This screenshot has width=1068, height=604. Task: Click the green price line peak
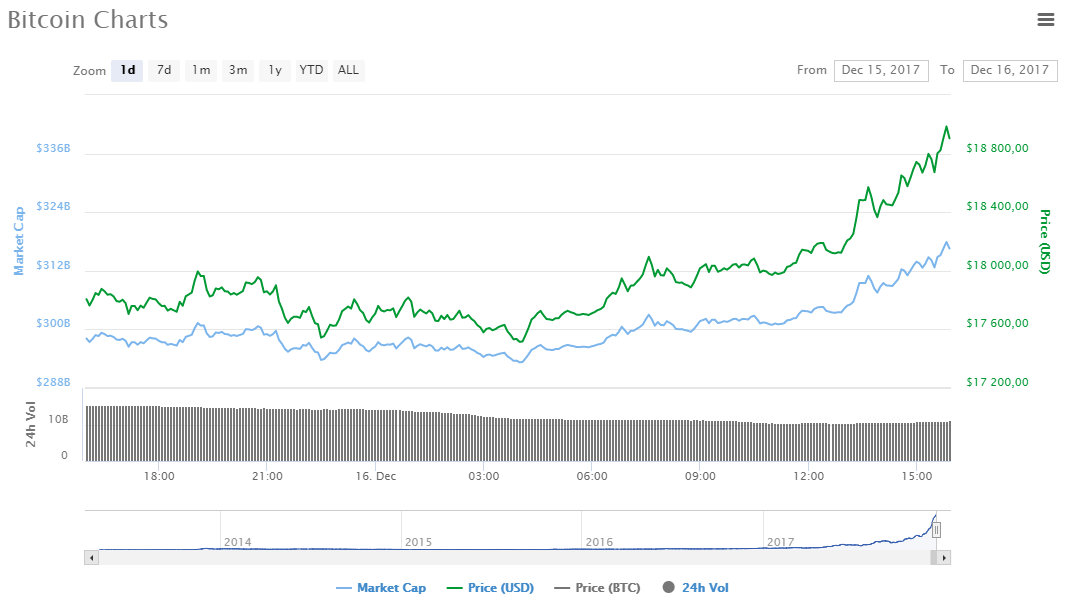tap(946, 127)
